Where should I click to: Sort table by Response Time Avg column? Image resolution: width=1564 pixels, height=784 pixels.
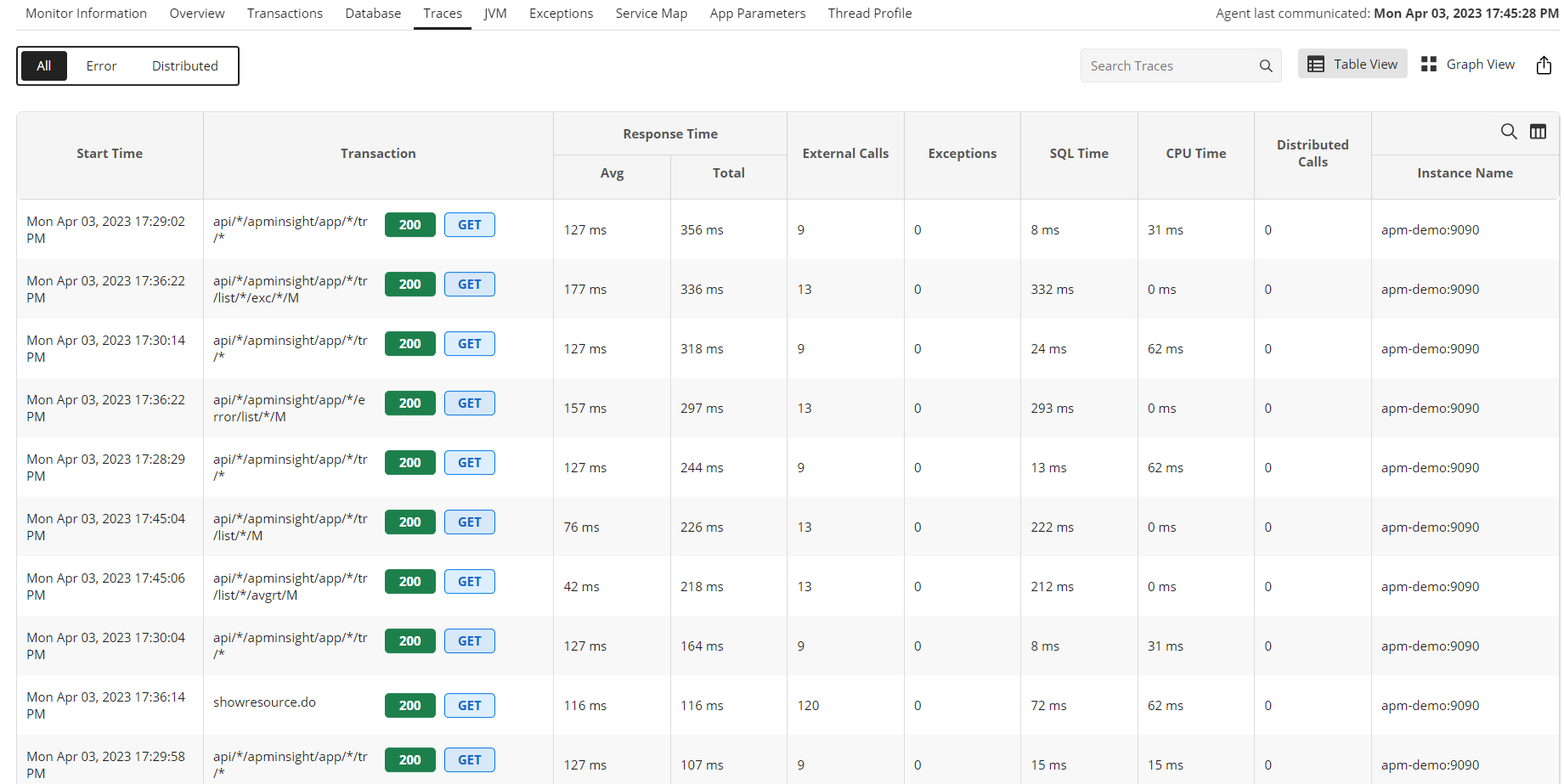point(612,172)
